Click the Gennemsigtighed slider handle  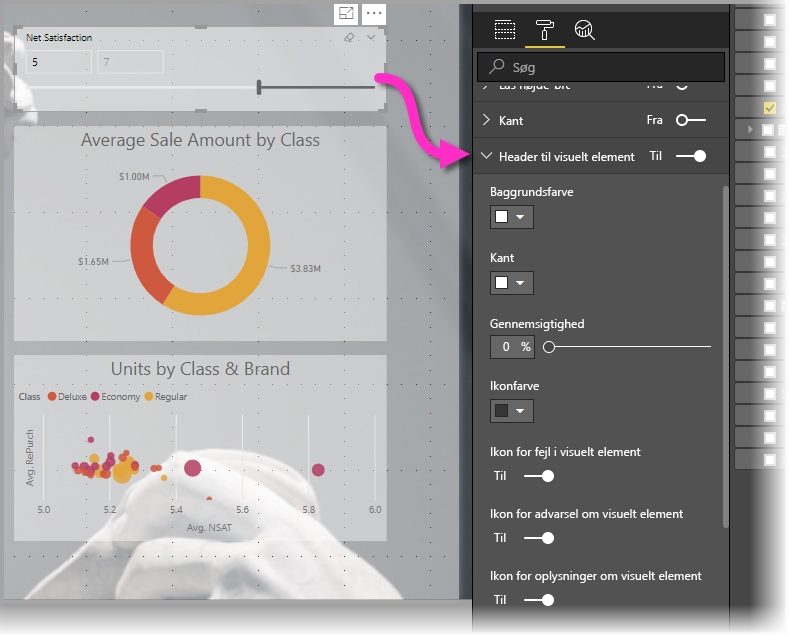549,347
